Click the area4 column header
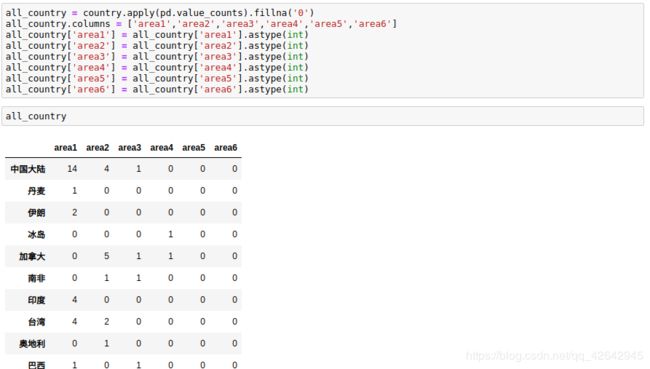The height and width of the screenshot is (369, 650). point(161,148)
